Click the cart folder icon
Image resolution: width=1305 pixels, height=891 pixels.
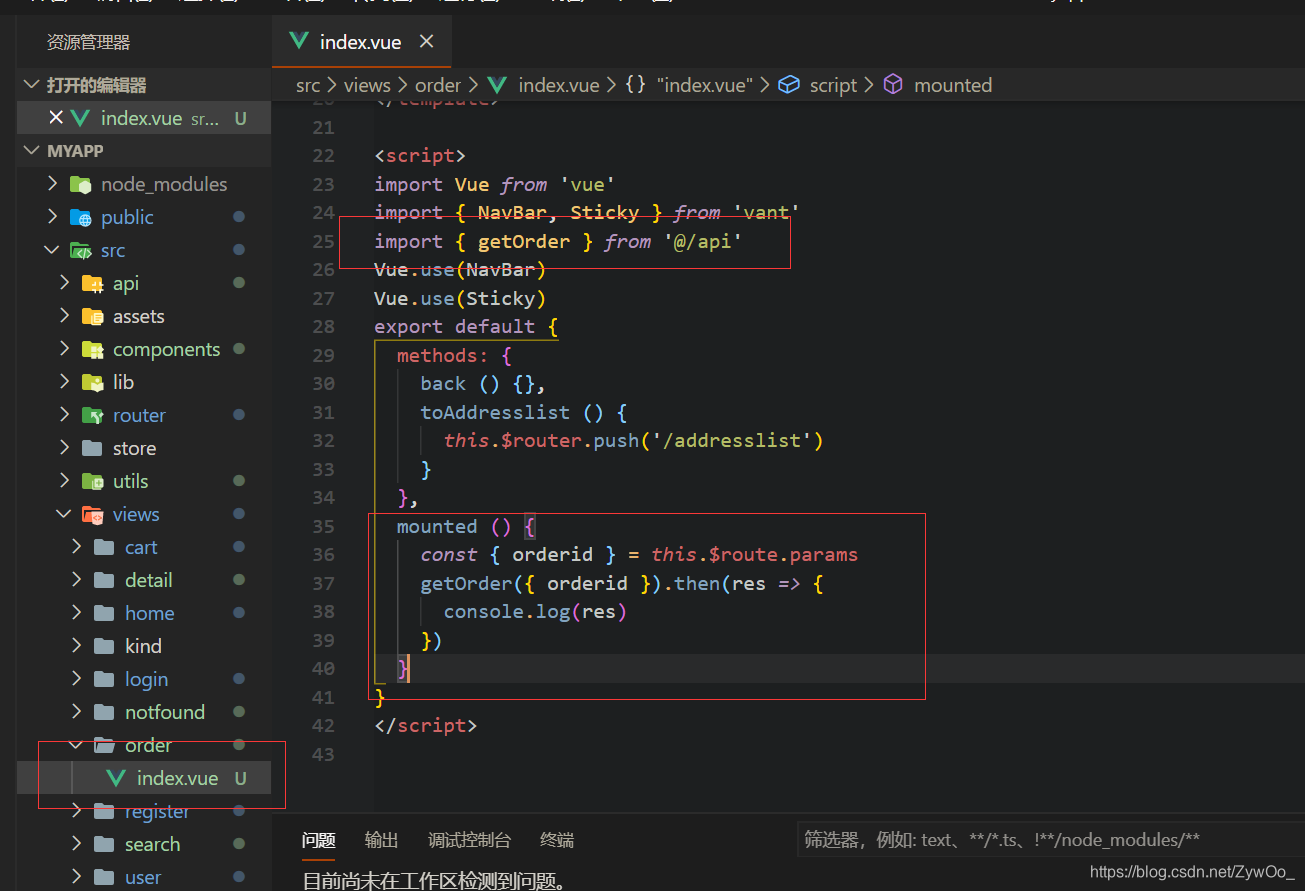pos(105,547)
